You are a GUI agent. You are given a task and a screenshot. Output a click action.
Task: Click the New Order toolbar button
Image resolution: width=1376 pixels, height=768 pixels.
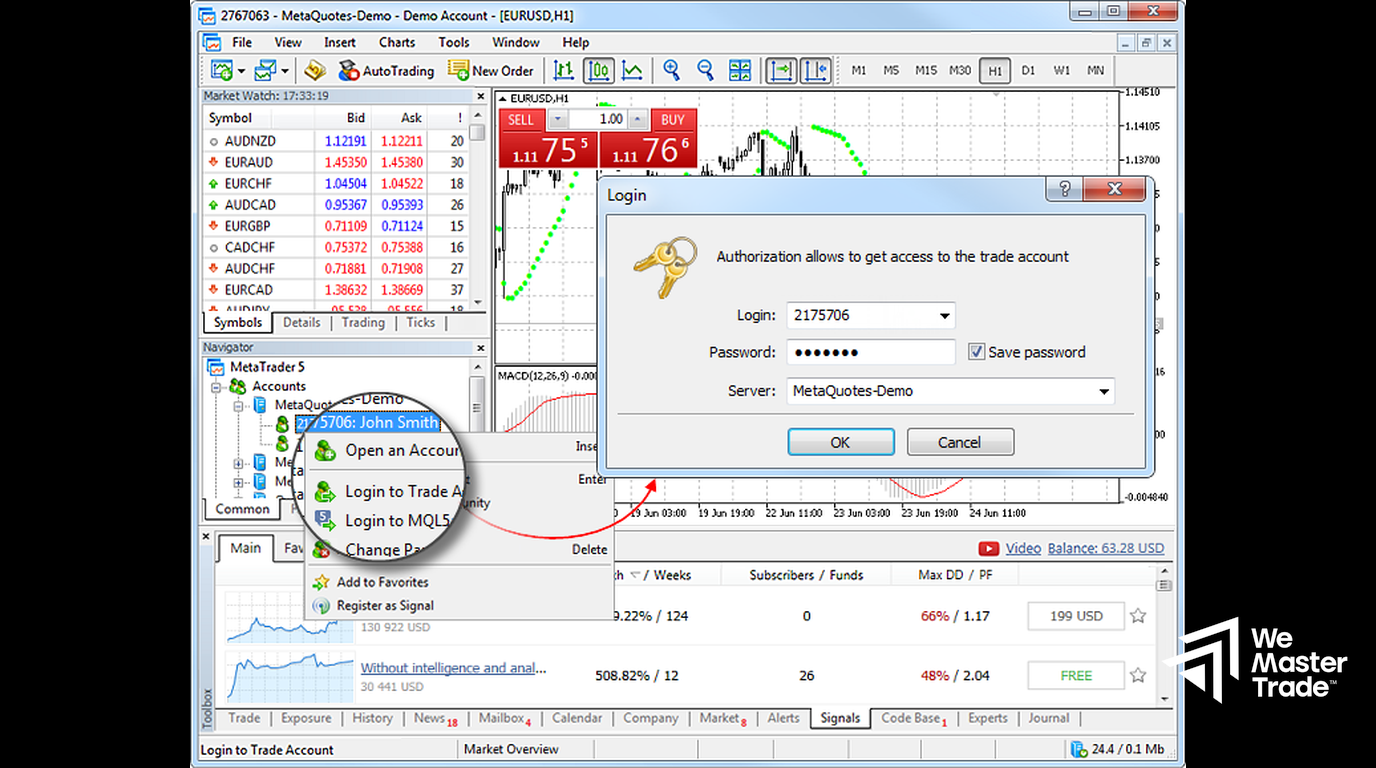[x=491, y=71]
